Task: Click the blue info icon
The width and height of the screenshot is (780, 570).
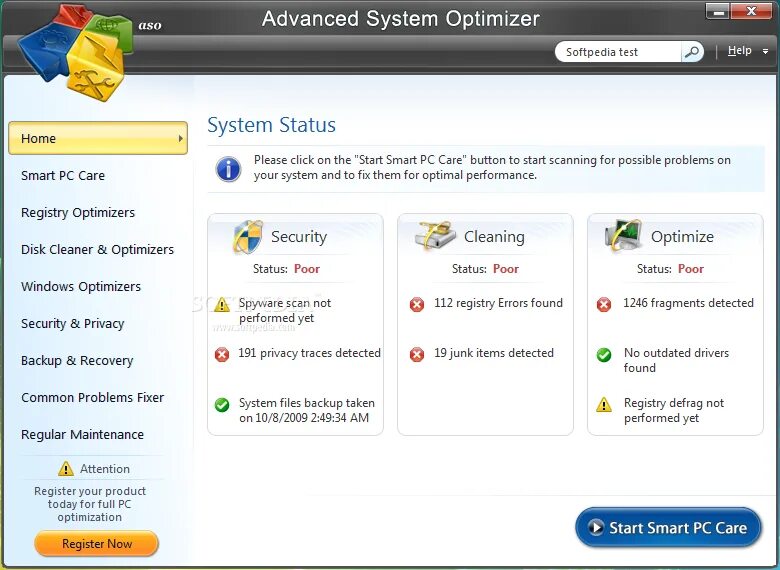Action: coord(228,168)
